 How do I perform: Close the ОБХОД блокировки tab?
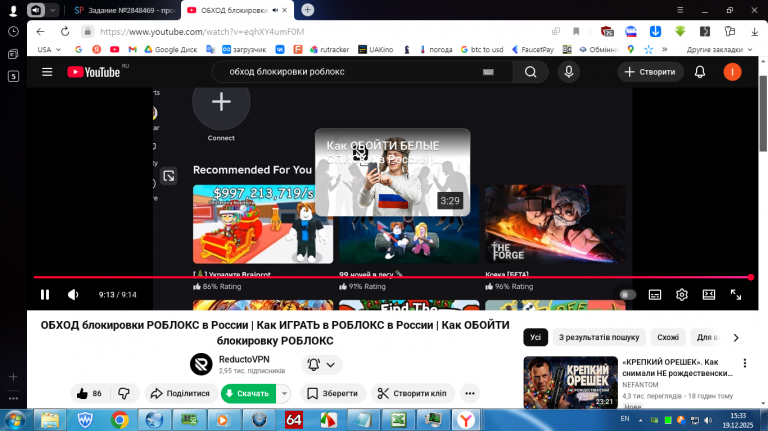click(285, 10)
